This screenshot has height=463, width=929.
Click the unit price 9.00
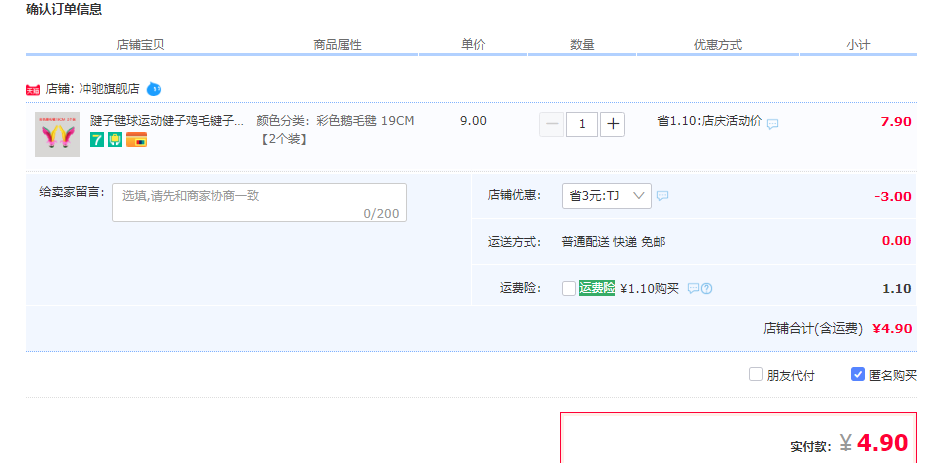tap(473, 121)
